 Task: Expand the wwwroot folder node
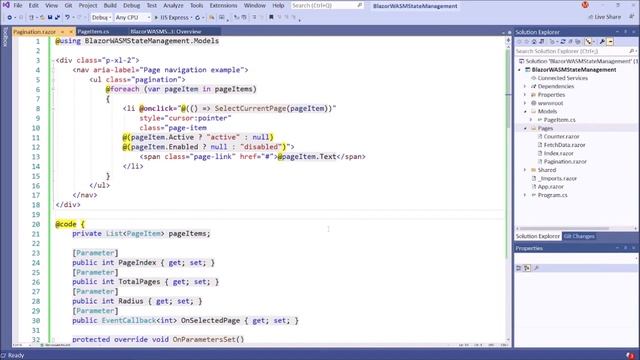click(525, 103)
